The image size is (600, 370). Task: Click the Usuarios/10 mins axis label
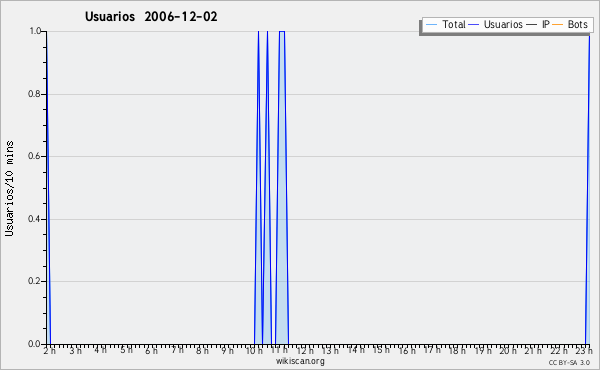9,188
